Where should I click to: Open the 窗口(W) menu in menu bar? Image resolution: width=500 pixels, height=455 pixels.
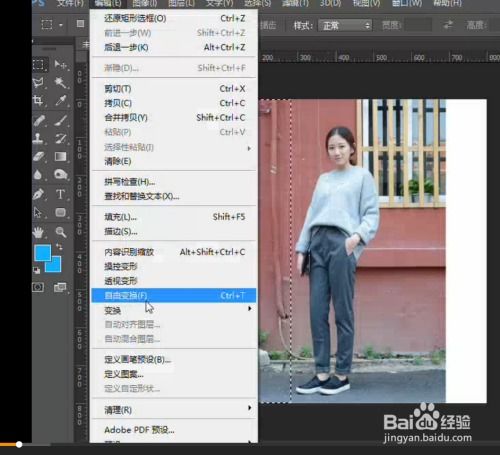point(407,3)
